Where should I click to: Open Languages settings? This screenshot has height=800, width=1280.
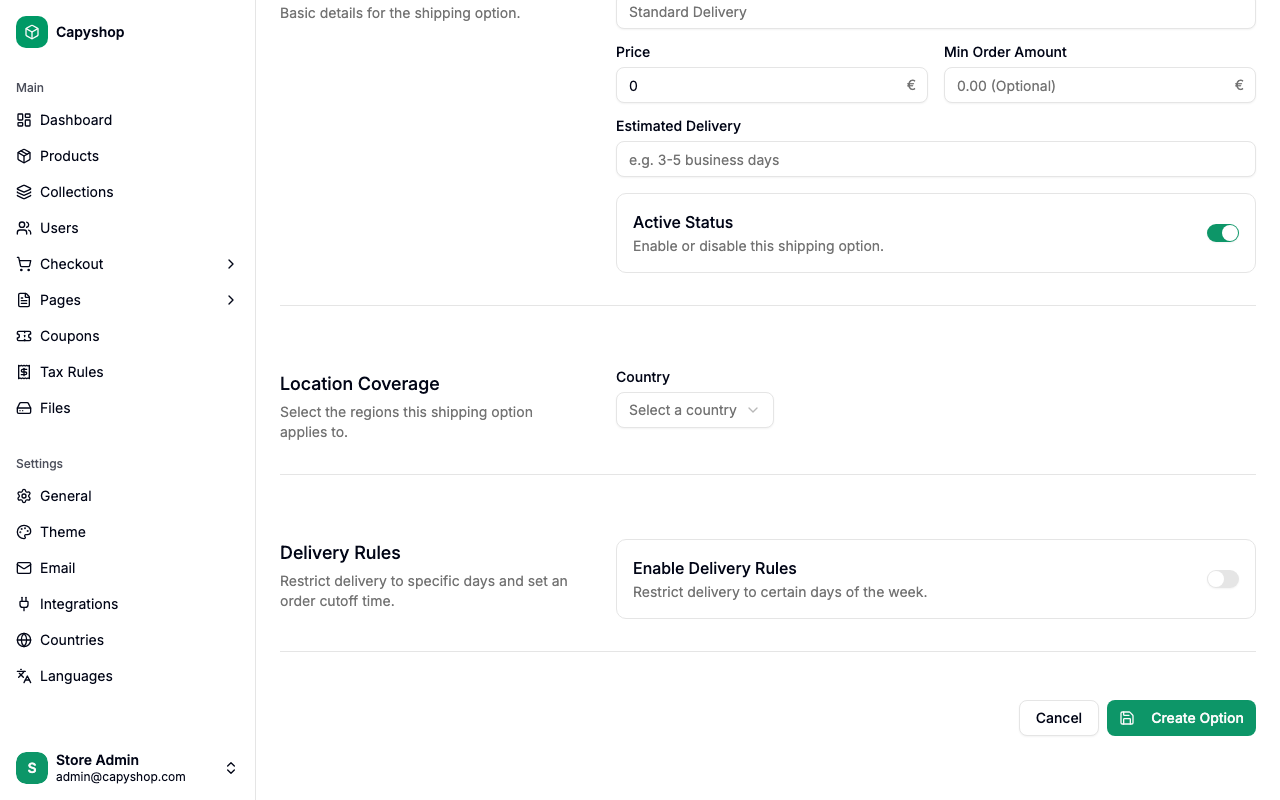pos(128,676)
